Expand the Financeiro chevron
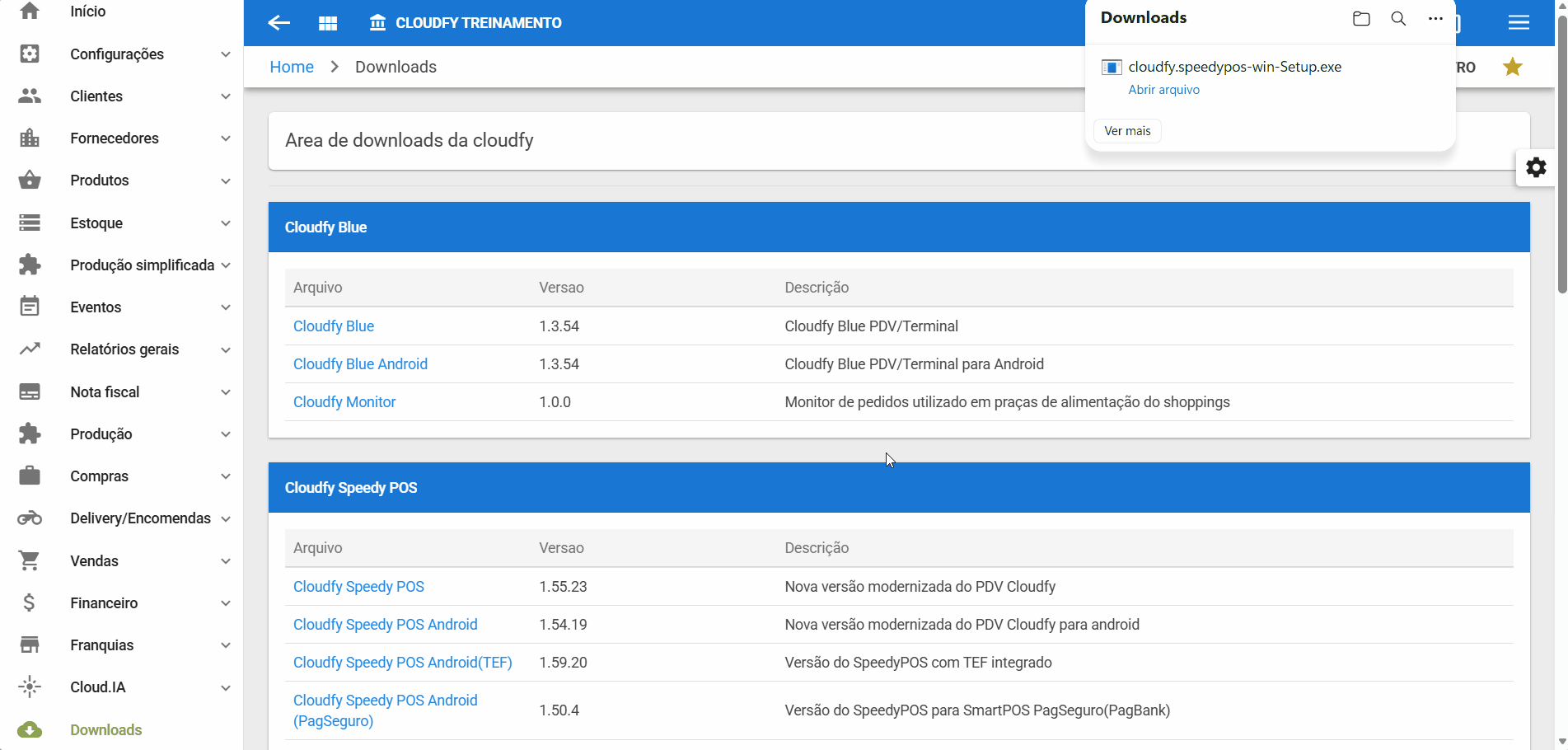 point(226,603)
